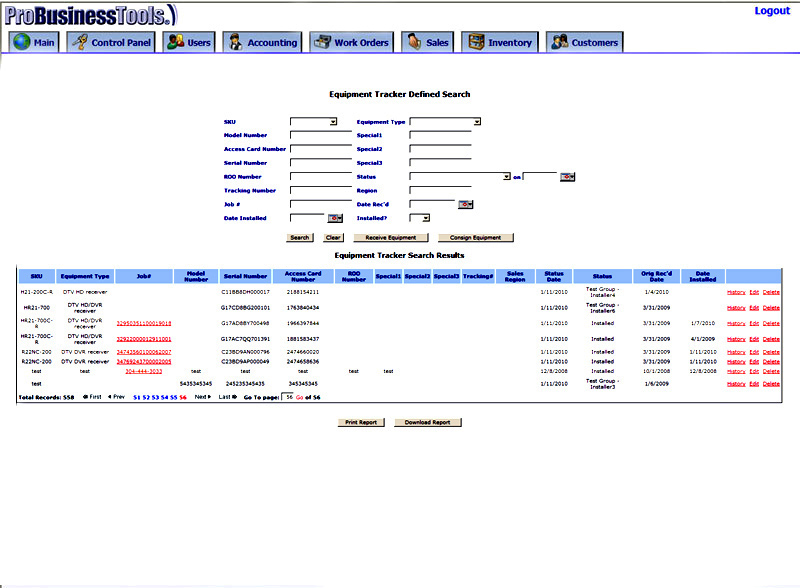Screen dimensions: 800x588
Task: Switch to Work Orders tab label
Action: pyautogui.click(x=361, y=43)
